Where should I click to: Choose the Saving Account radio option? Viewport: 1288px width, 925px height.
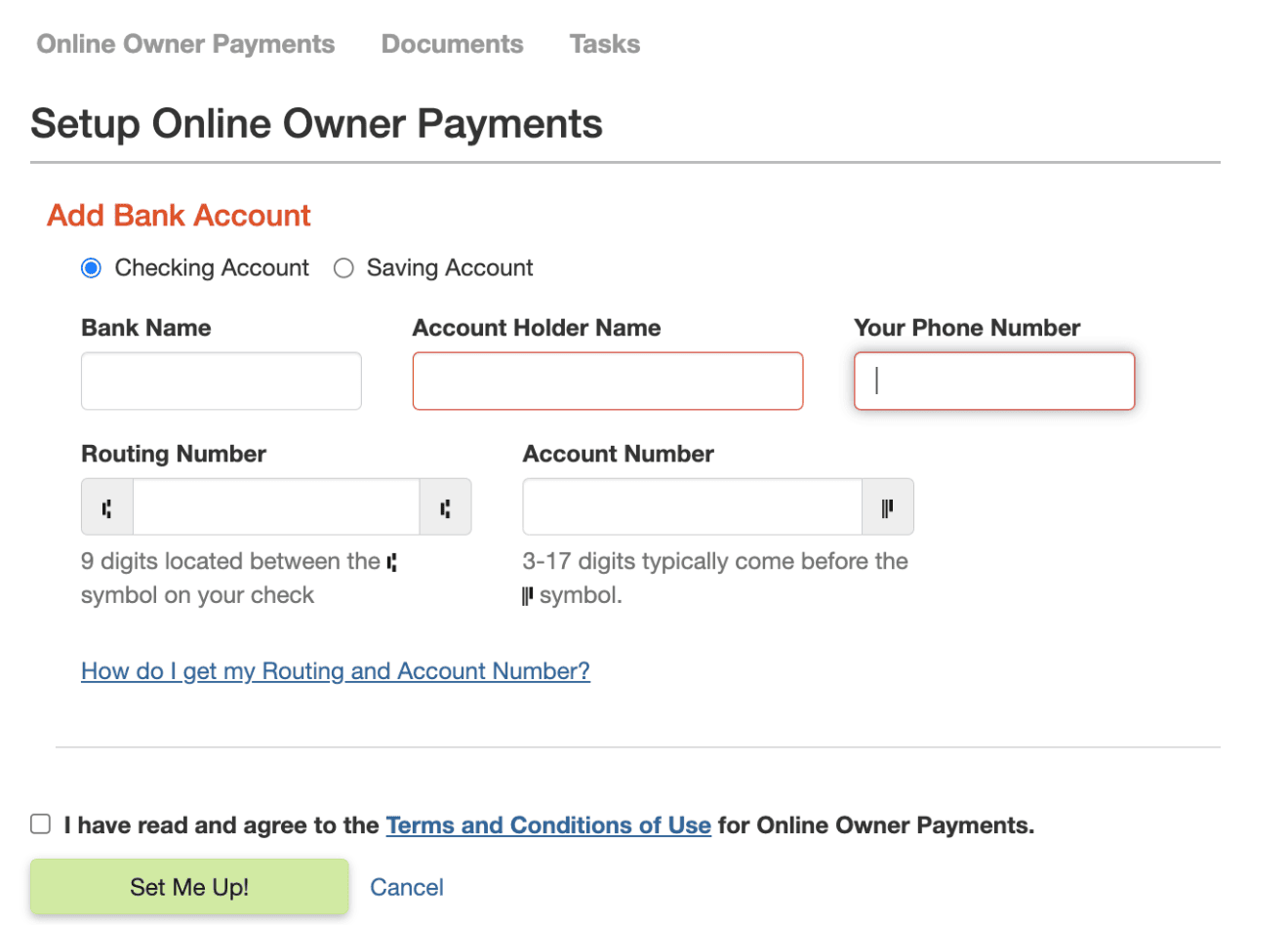(343, 268)
